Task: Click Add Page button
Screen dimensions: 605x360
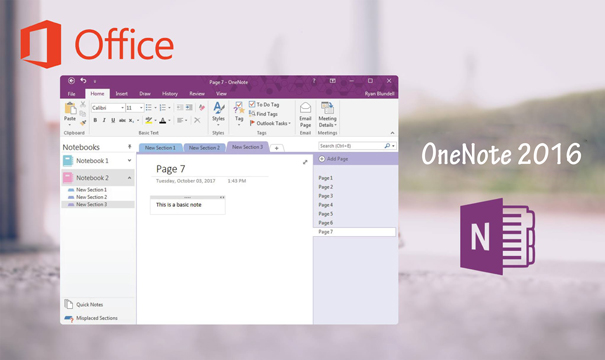Action: click(x=333, y=159)
